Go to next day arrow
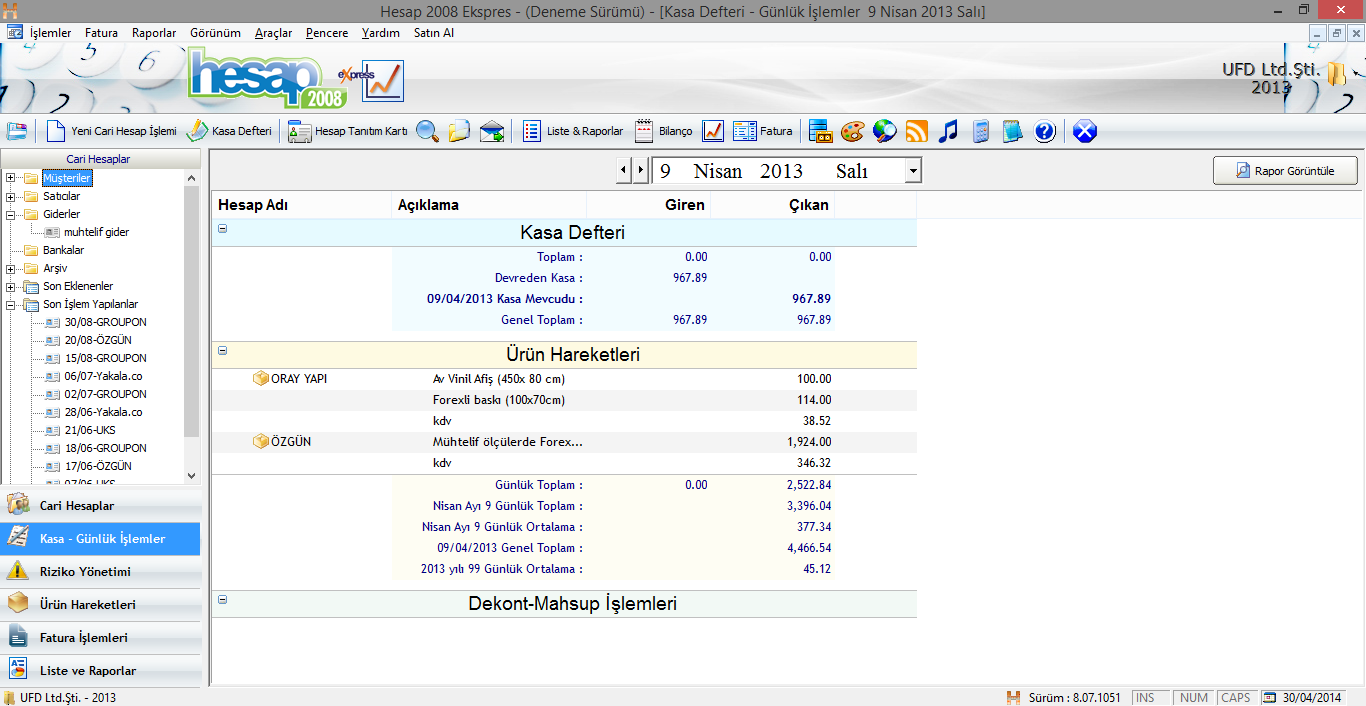This screenshot has height=706, width=1366. pos(640,170)
